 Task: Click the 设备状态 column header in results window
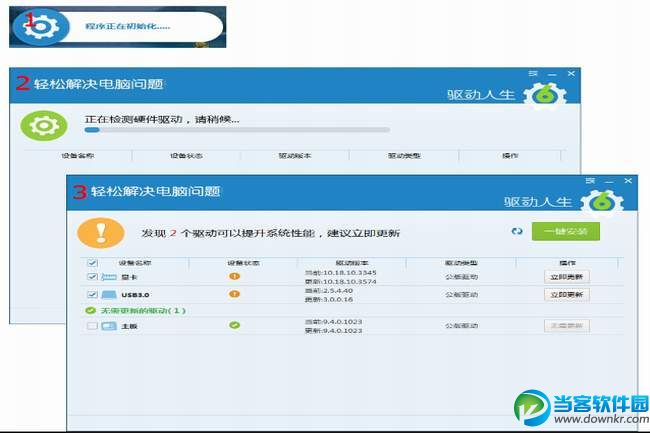click(243, 263)
